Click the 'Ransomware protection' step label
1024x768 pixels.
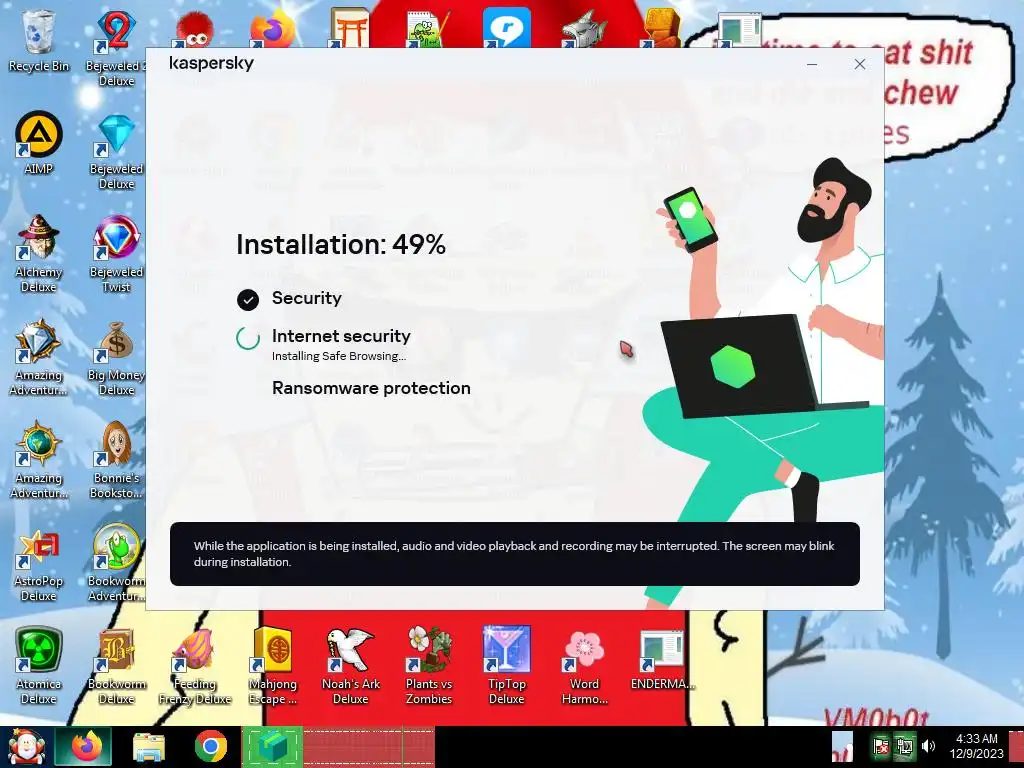coord(371,388)
